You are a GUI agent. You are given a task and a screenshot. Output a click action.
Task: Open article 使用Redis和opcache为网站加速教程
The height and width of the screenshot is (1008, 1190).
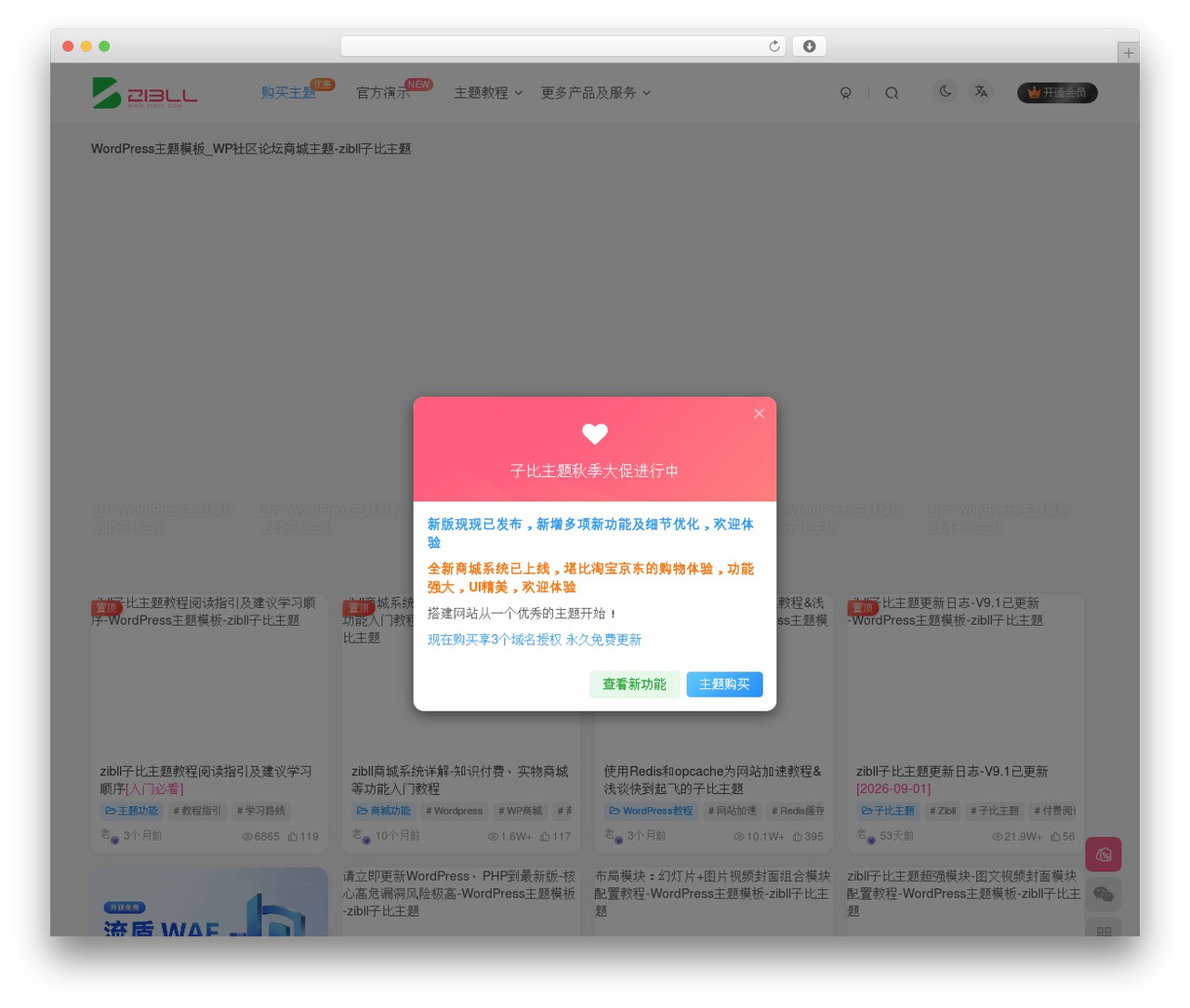point(712,780)
